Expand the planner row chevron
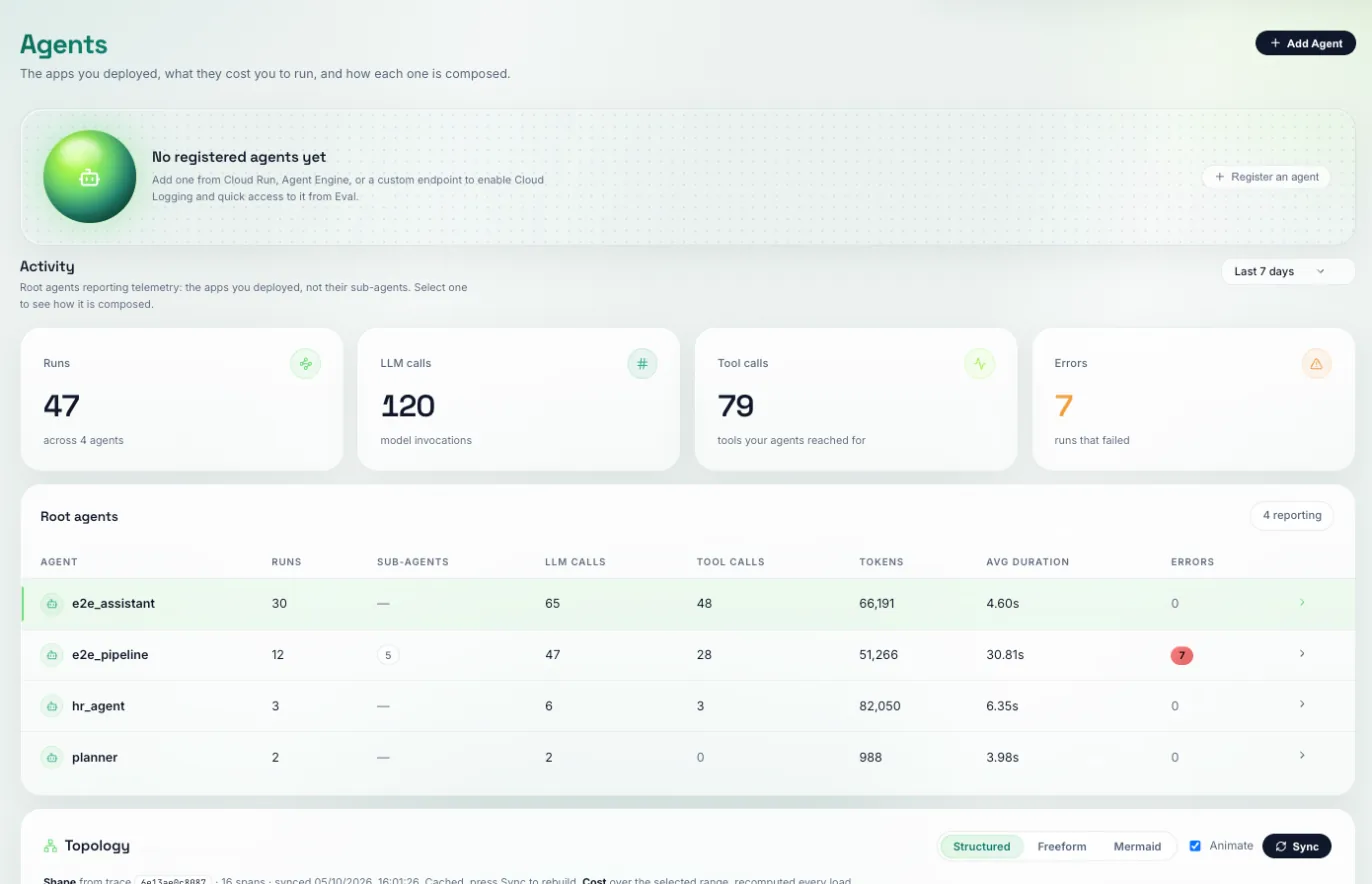The image size is (1372, 884). point(1302,755)
